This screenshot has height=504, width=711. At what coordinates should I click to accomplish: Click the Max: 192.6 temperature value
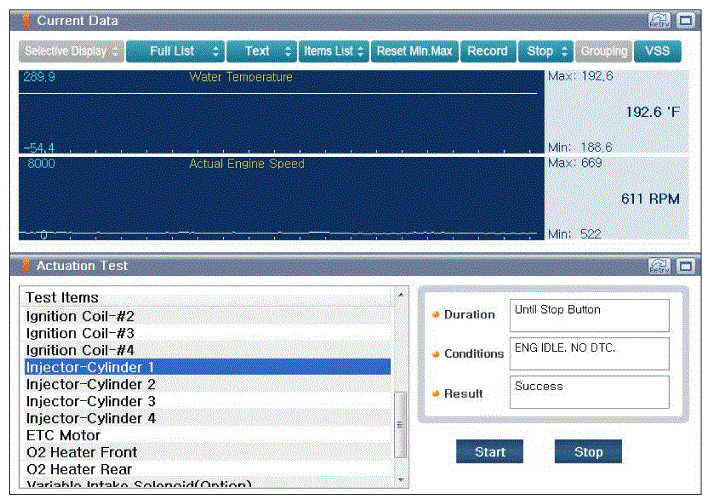[580, 76]
